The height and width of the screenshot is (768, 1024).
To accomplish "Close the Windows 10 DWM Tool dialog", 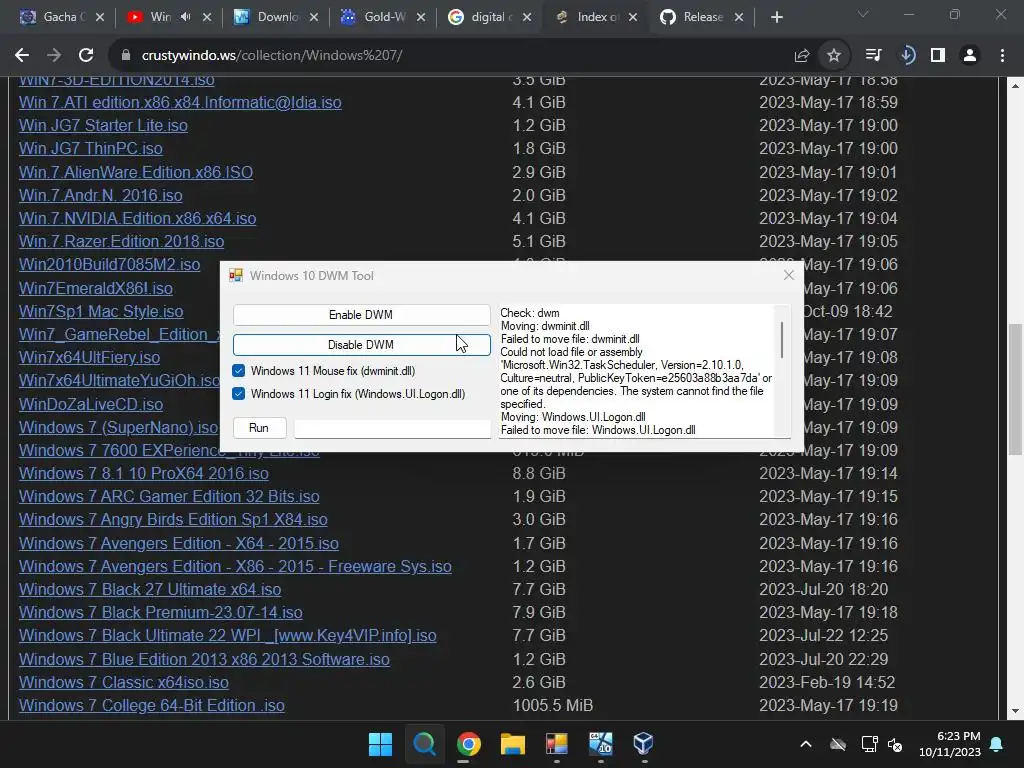I will (x=789, y=276).
